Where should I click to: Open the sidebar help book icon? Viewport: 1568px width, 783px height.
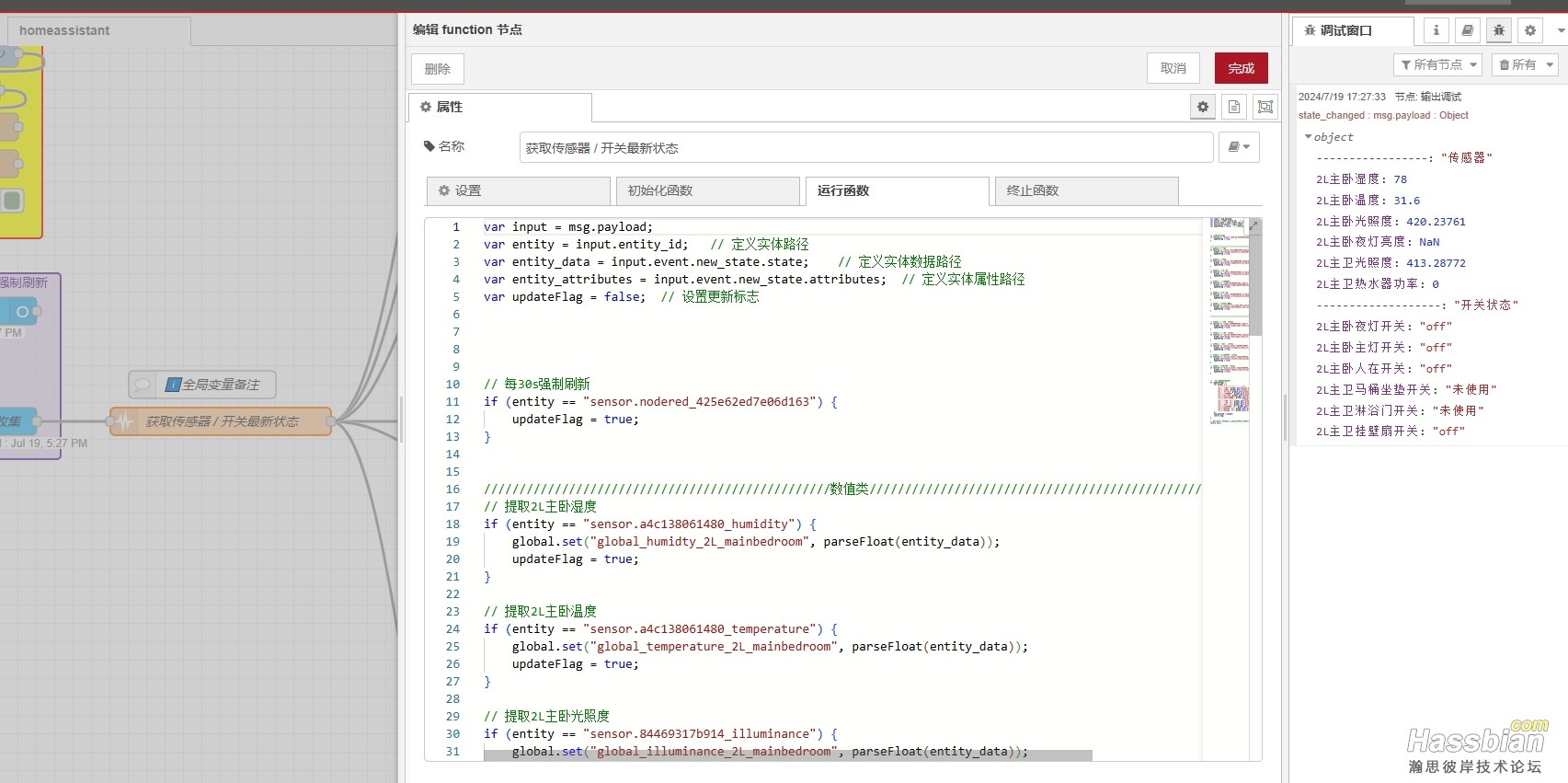pyautogui.click(x=1468, y=30)
